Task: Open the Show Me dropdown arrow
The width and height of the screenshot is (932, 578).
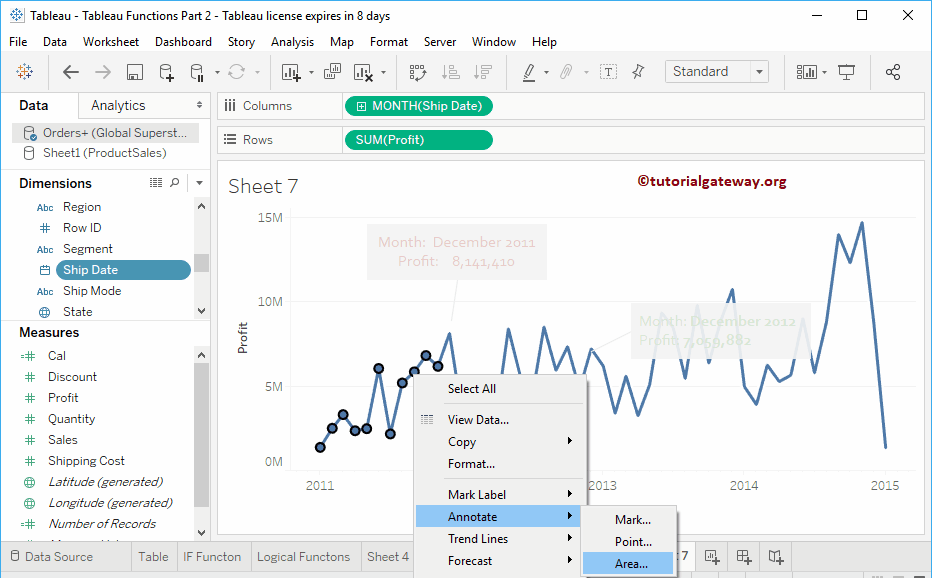Action: click(824, 72)
